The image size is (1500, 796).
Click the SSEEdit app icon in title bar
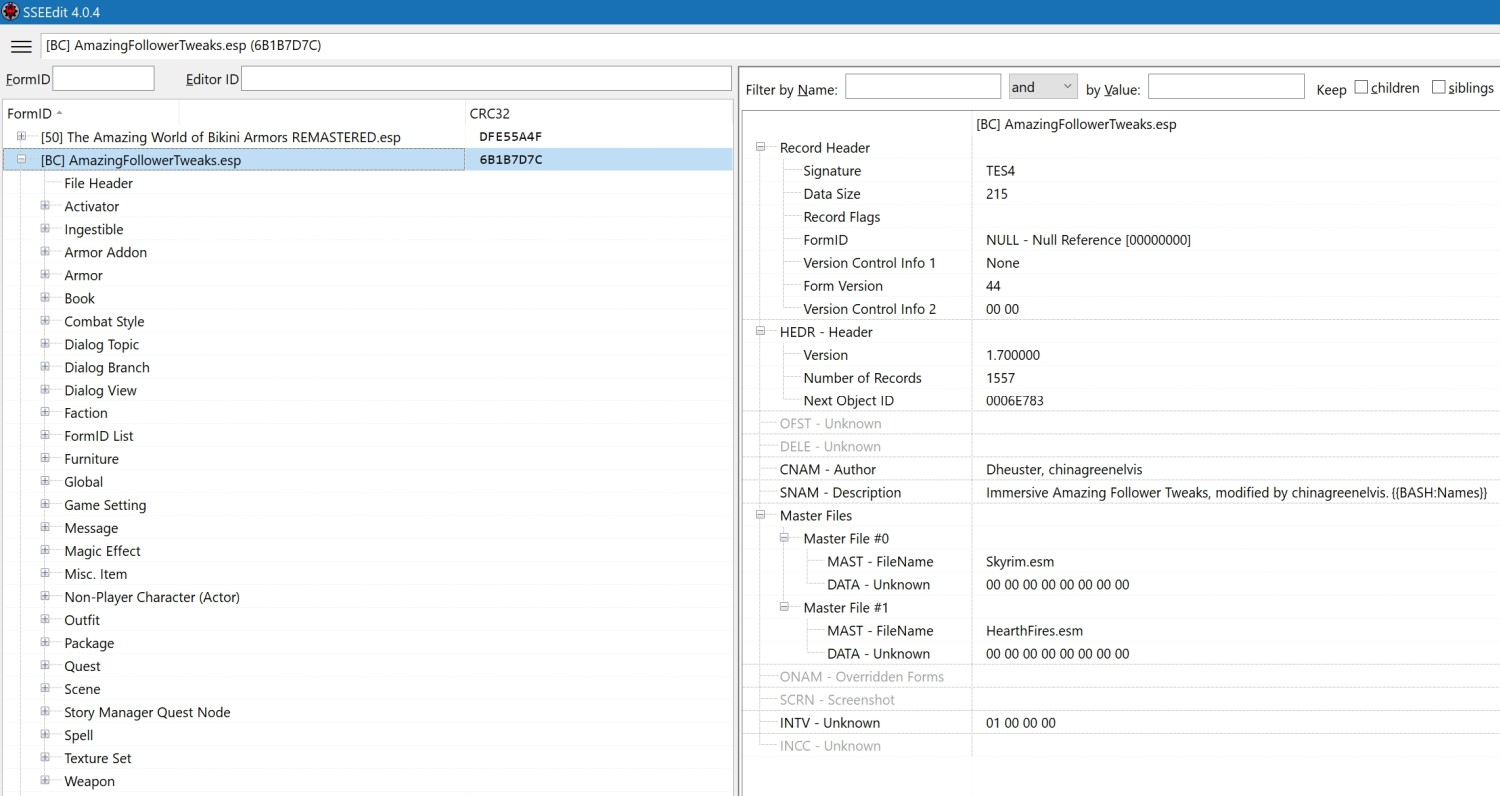point(11,12)
